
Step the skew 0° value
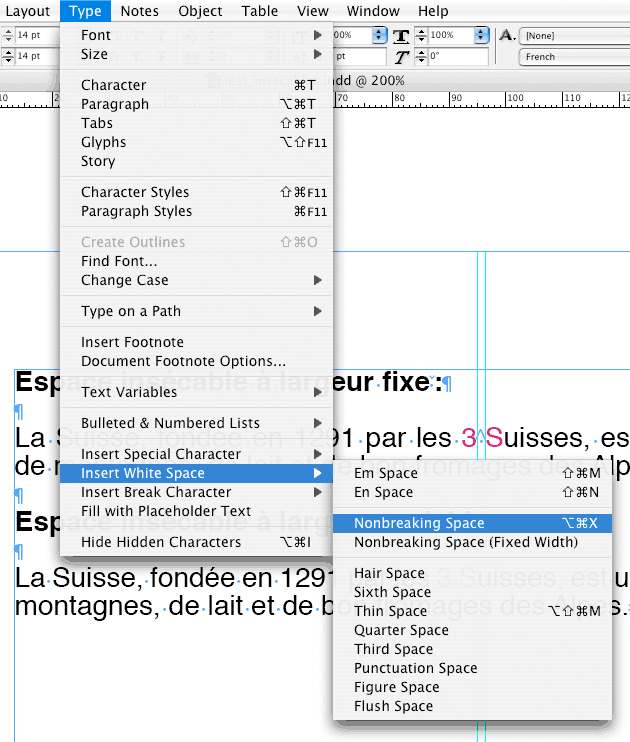(x=421, y=57)
